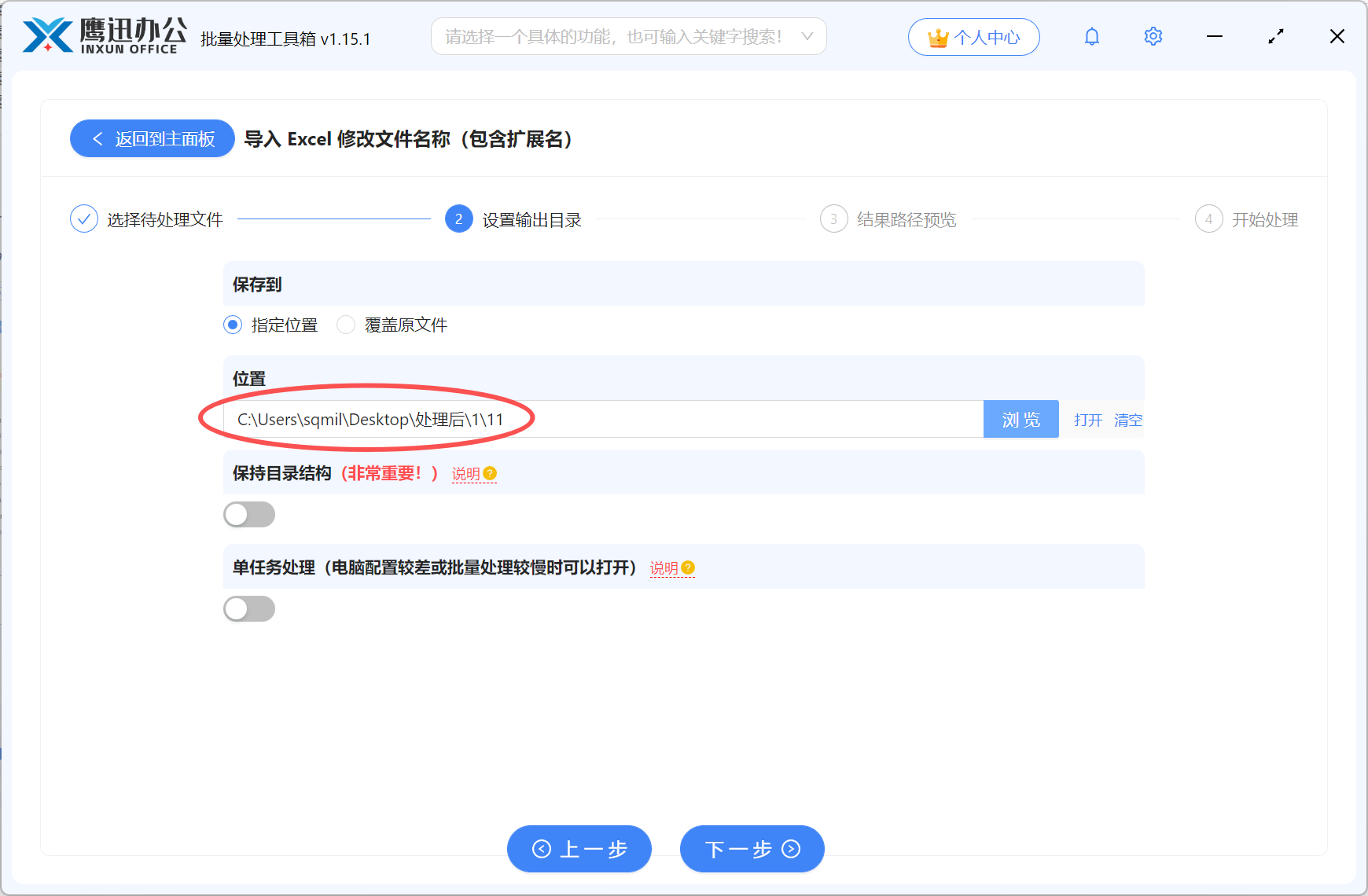Click the 位置 section label
This screenshot has height=896, width=1368.
click(249, 378)
